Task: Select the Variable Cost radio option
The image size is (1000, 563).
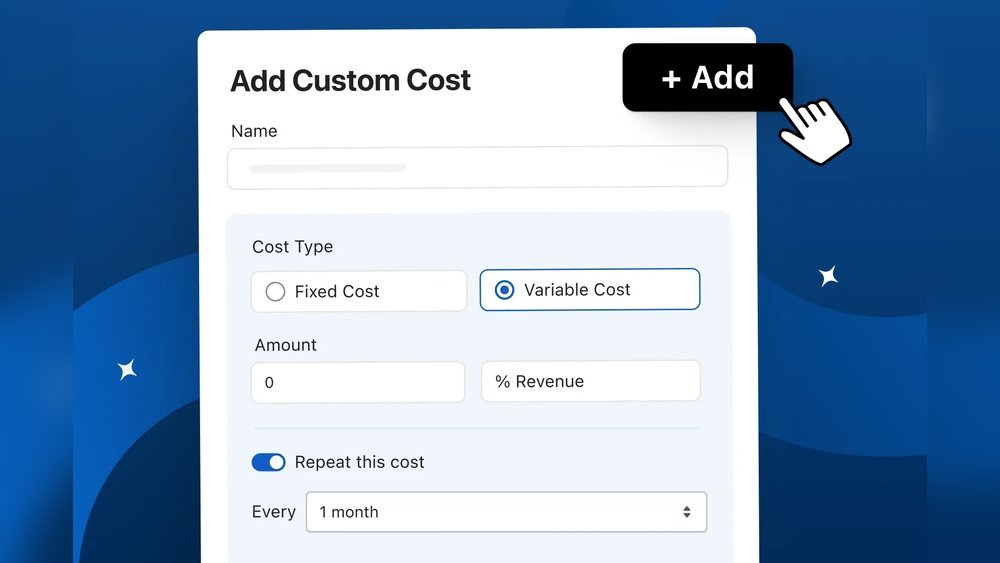Action: 590,289
